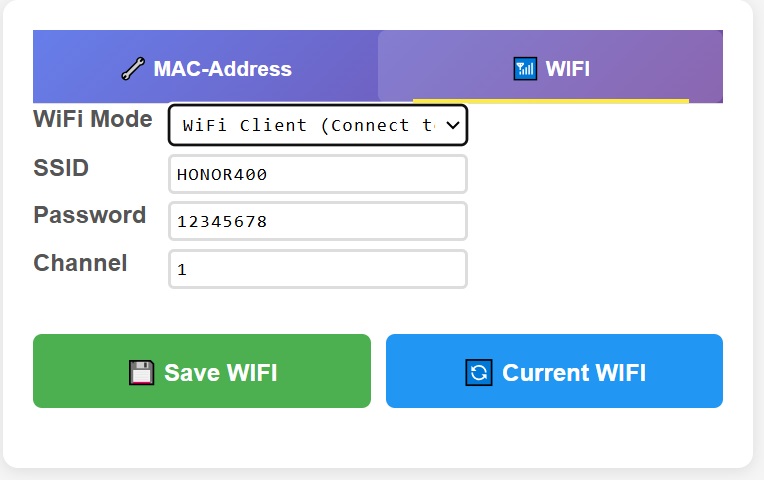The width and height of the screenshot is (764, 480).
Task: Click the refresh arrows icon
Action: point(479,373)
